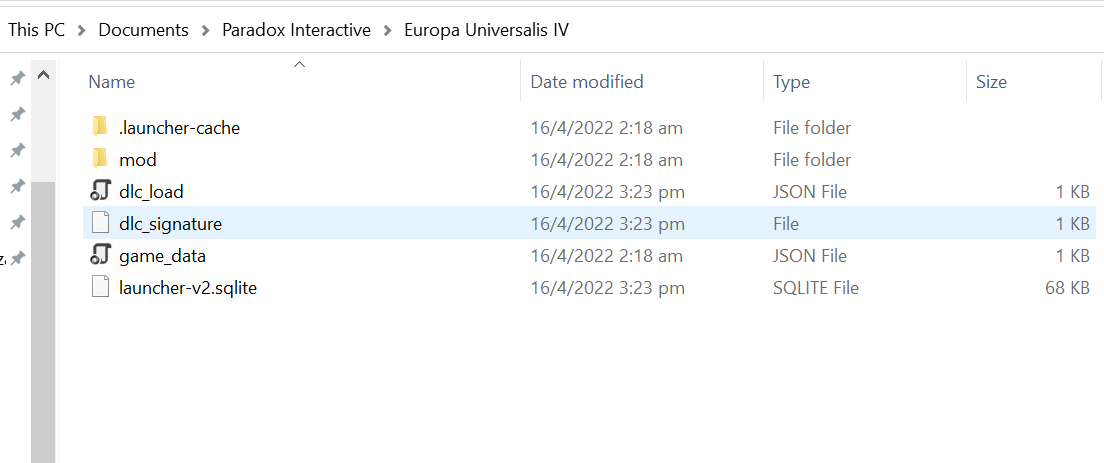Select the .launcher-cache folder name
Viewport: 1104px width, 463px height.
pos(180,128)
